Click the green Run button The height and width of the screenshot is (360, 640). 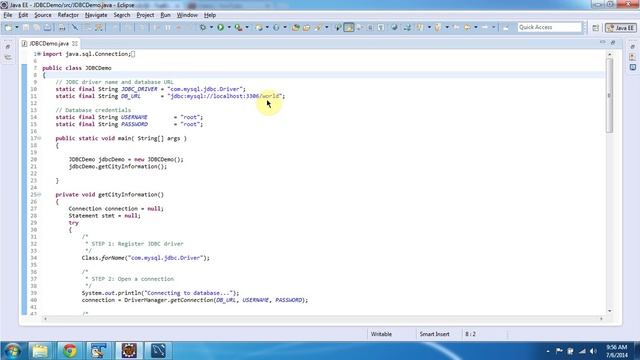point(220,27)
